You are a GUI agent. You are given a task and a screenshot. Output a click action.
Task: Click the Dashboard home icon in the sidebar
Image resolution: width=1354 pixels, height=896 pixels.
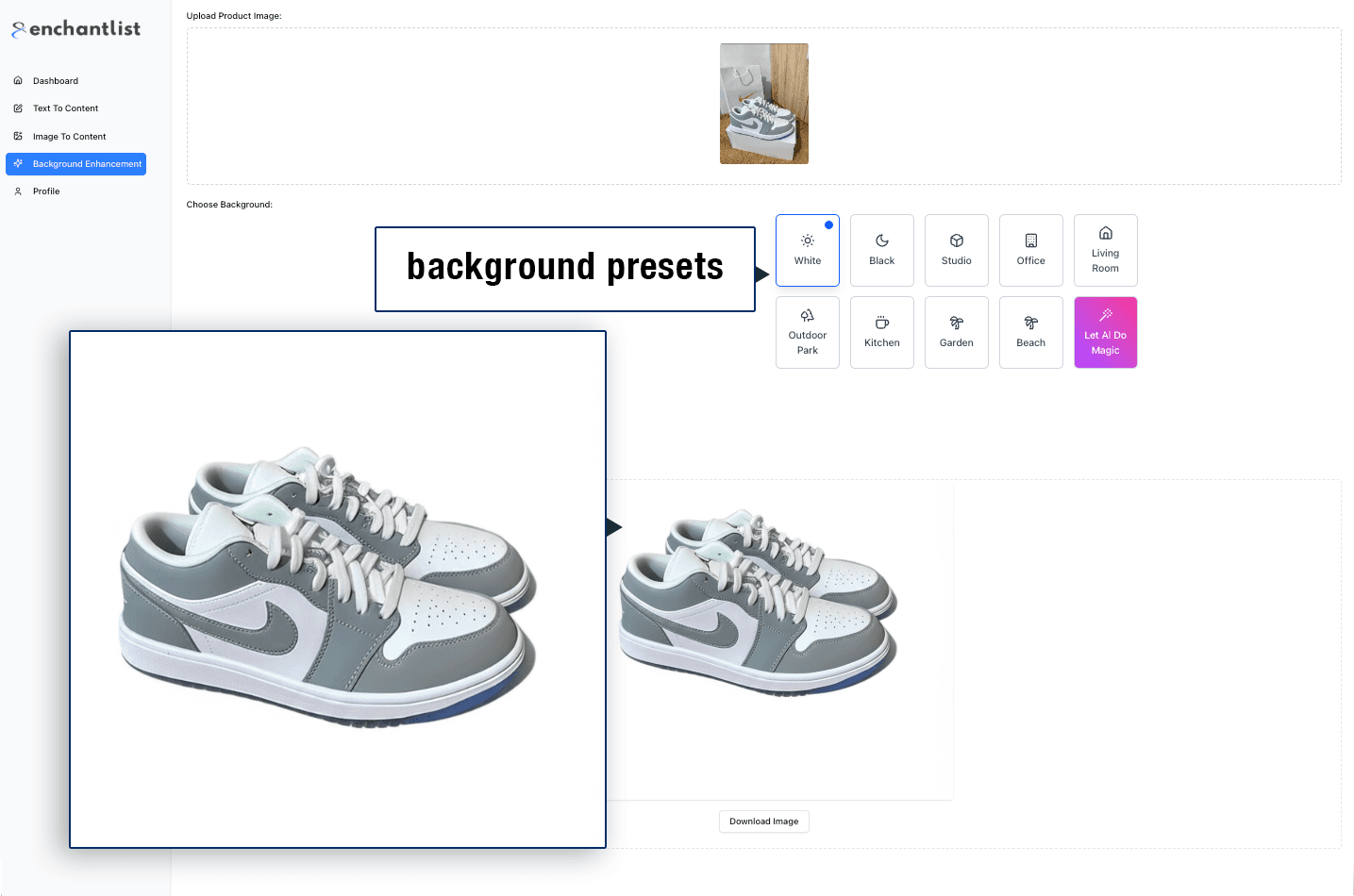(x=18, y=80)
